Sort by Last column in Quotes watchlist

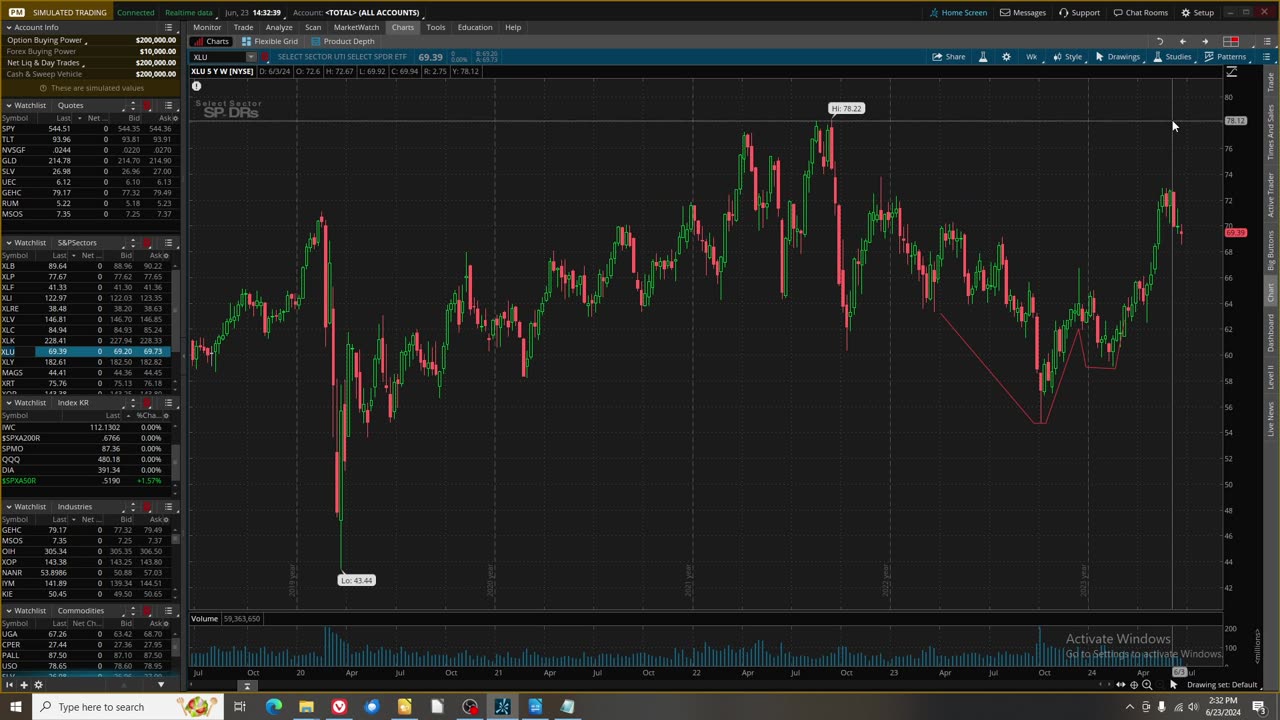(63, 118)
